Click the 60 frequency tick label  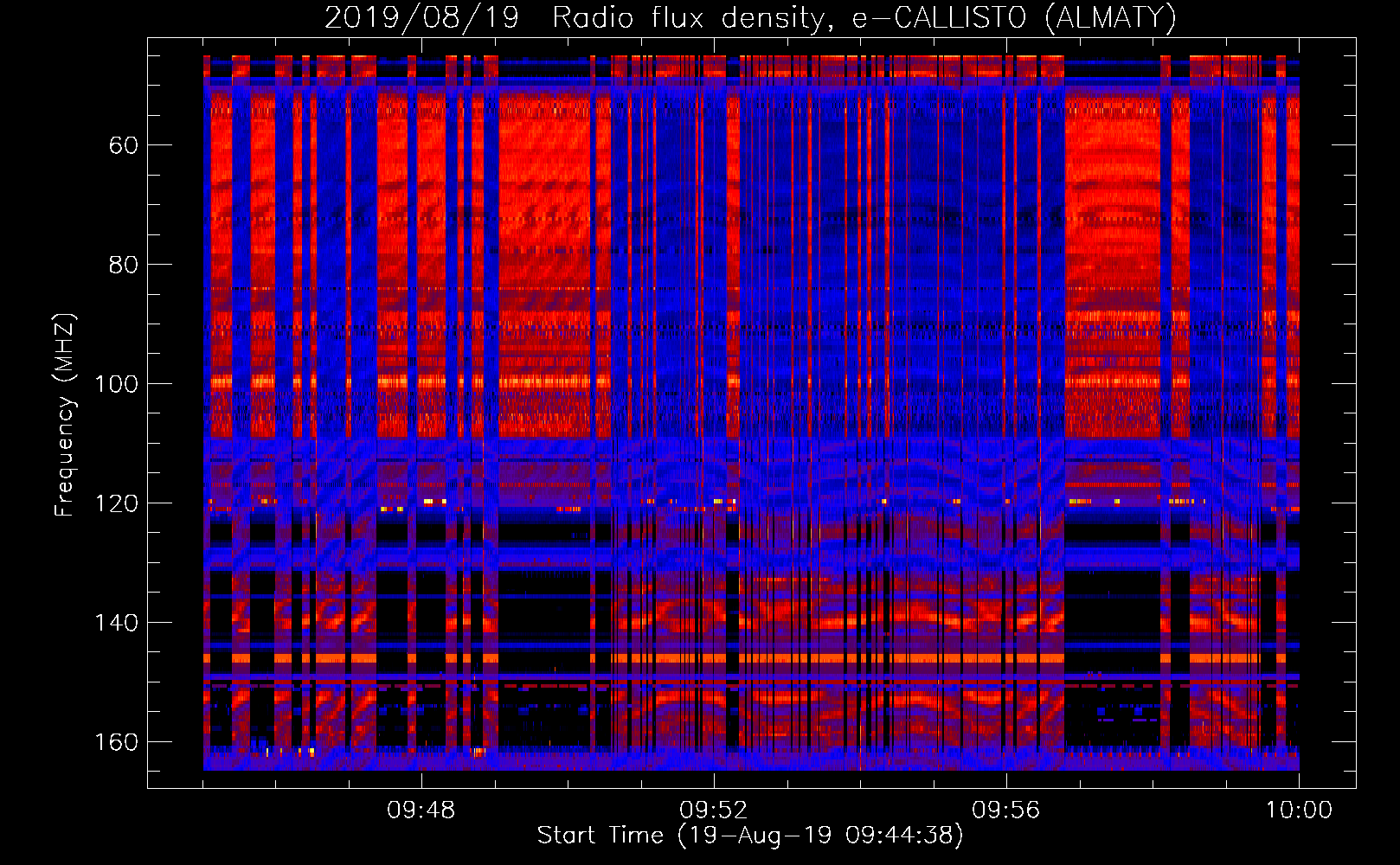(x=123, y=145)
